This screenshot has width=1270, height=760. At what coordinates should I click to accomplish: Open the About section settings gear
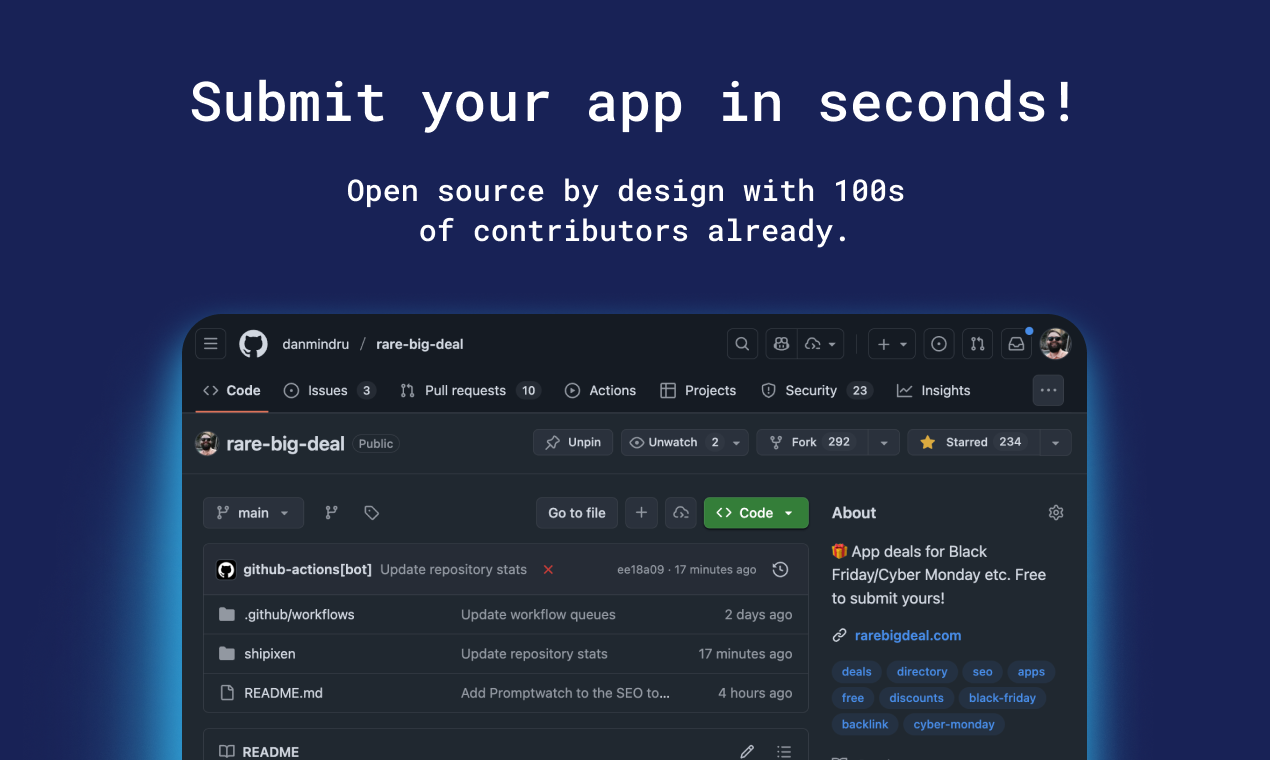tap(1056, 512)
